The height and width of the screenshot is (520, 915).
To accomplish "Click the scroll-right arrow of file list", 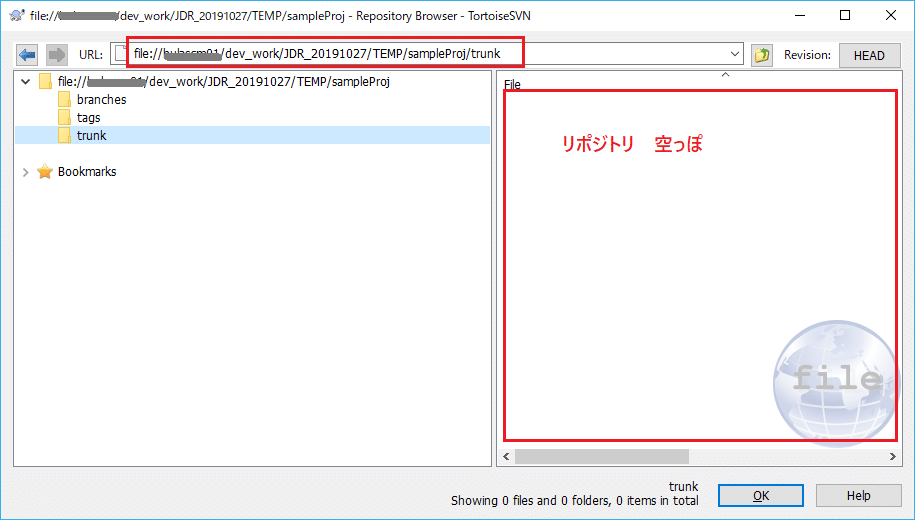I will pos(893,456).
